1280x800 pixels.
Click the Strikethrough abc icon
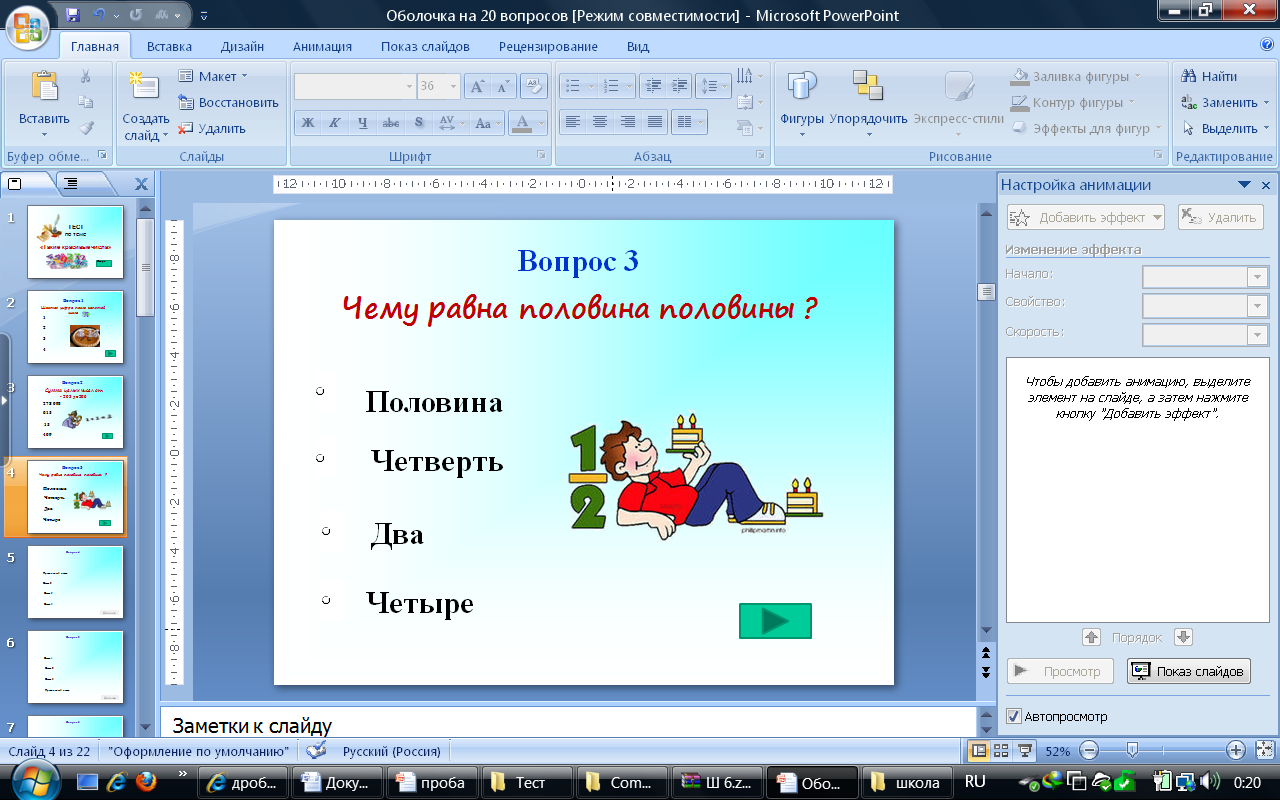[x=391, y=123]
